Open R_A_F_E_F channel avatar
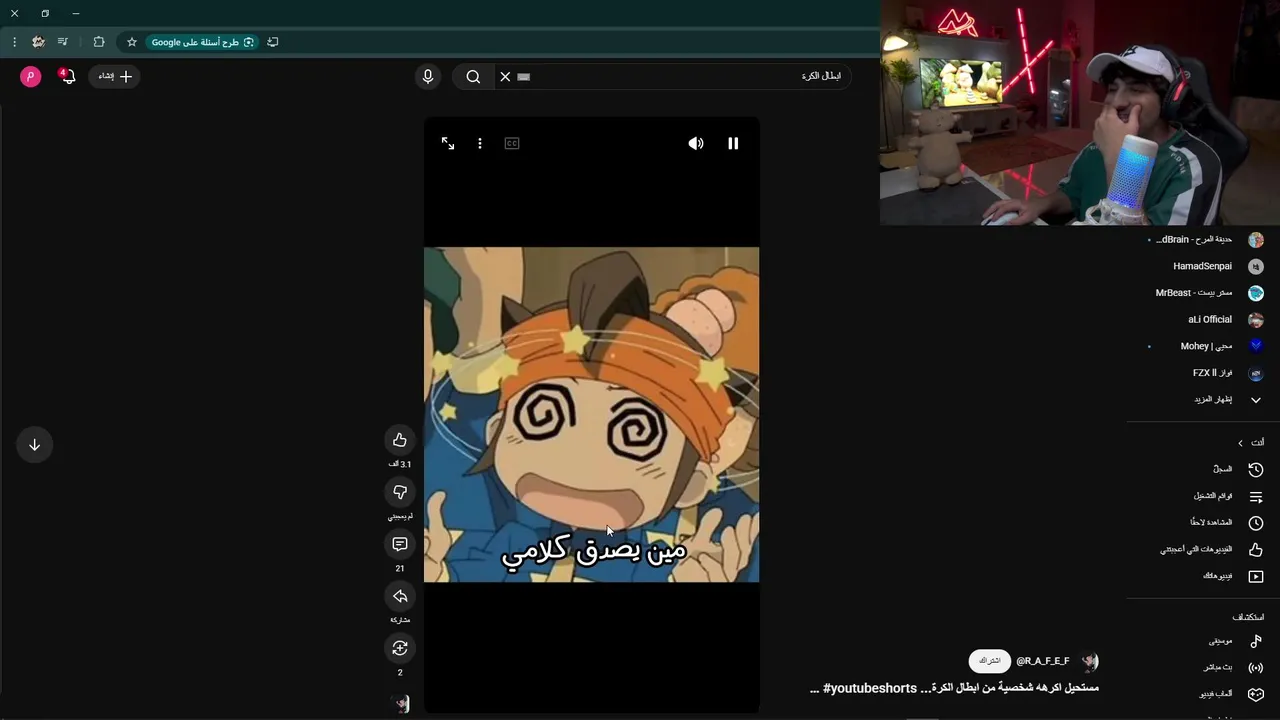Image resolution: width=1280 pixels, height=720 pixels. tap(1089, 661)
